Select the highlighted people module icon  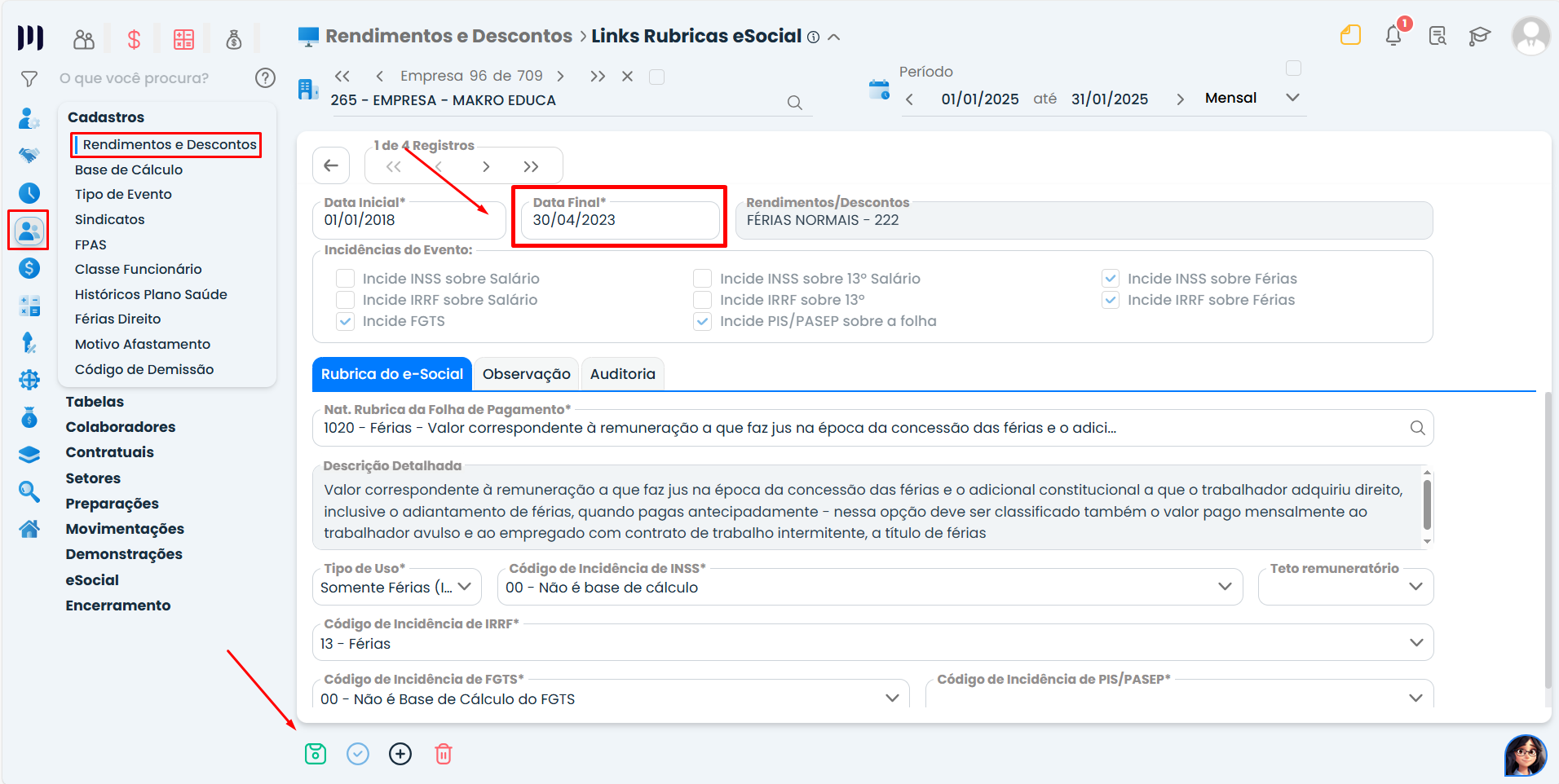point(29,231)
